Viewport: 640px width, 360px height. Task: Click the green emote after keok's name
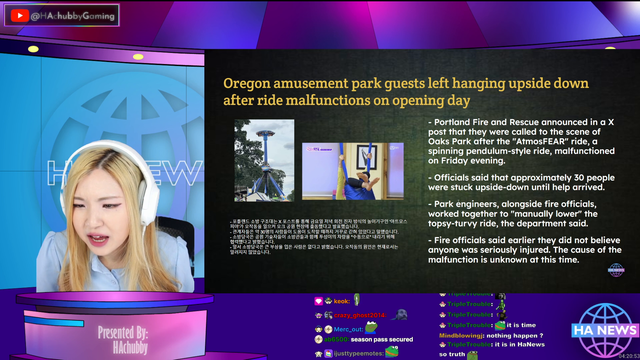coord(357,300)
